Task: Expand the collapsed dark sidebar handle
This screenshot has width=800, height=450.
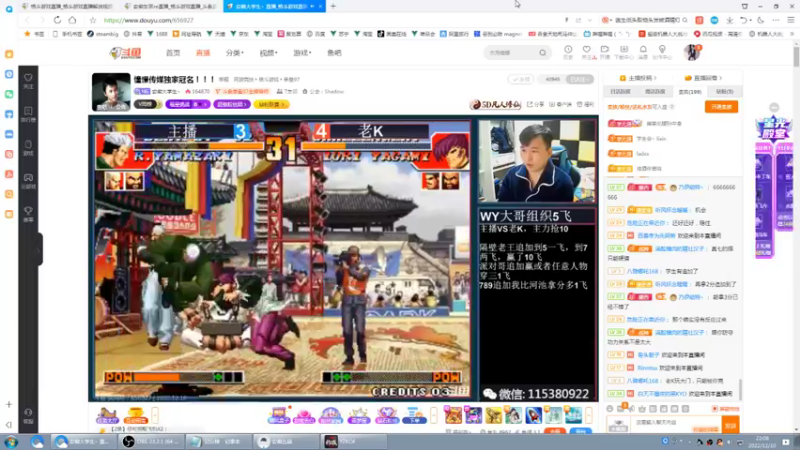Action: pyautogui.click(x=39, y=249)
